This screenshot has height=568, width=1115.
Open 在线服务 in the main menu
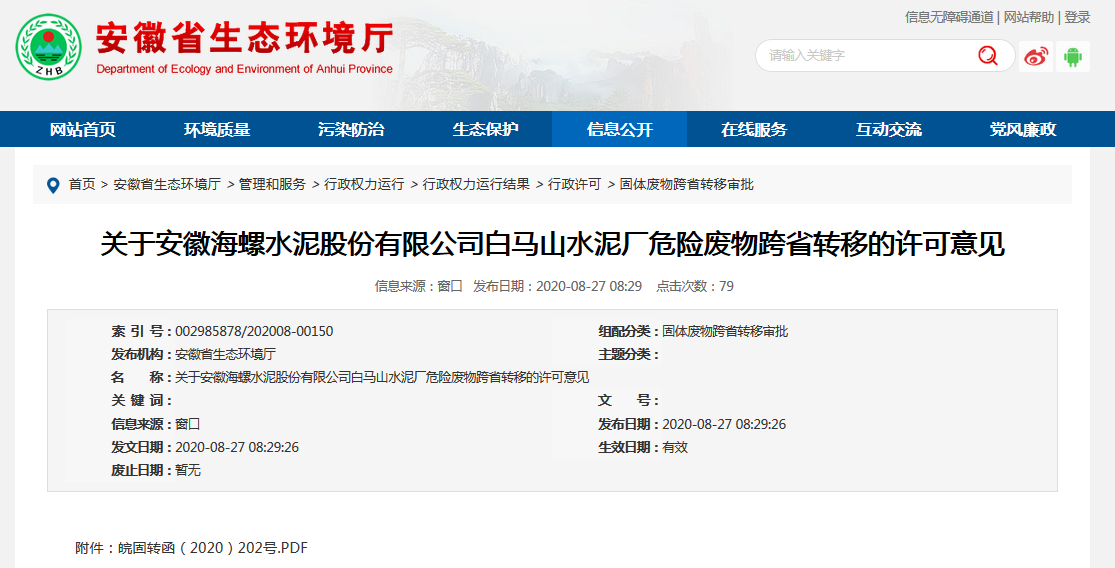click(754, 130)
